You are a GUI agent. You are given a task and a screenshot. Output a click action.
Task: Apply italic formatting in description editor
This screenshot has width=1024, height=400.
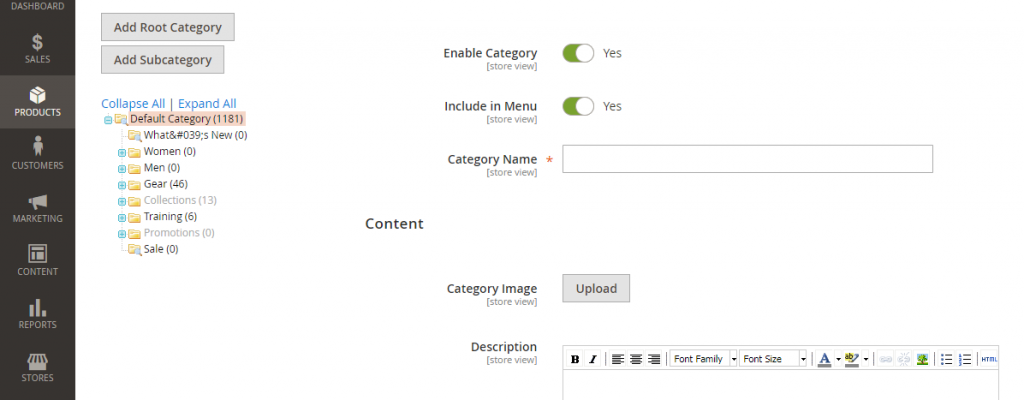click(x=592, y=359)
